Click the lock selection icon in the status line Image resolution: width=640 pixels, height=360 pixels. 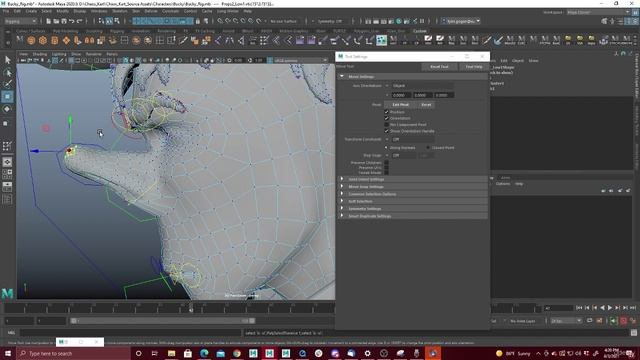tap(198, 21)
